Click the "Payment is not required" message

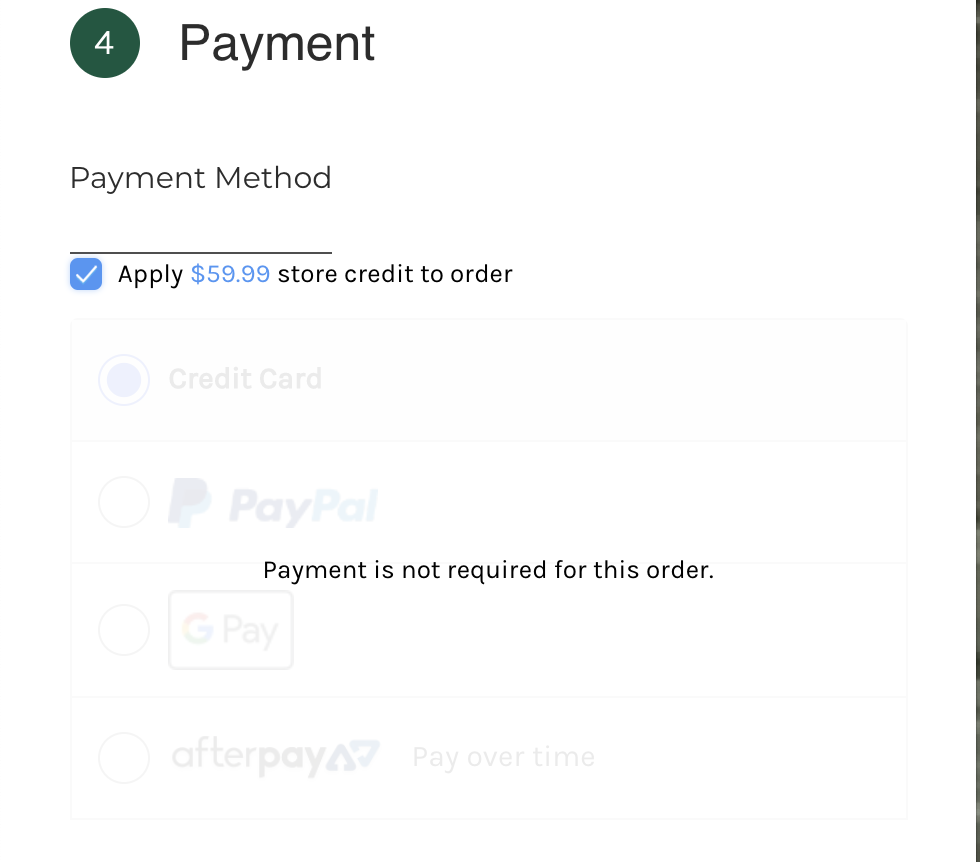coord(488,570)
